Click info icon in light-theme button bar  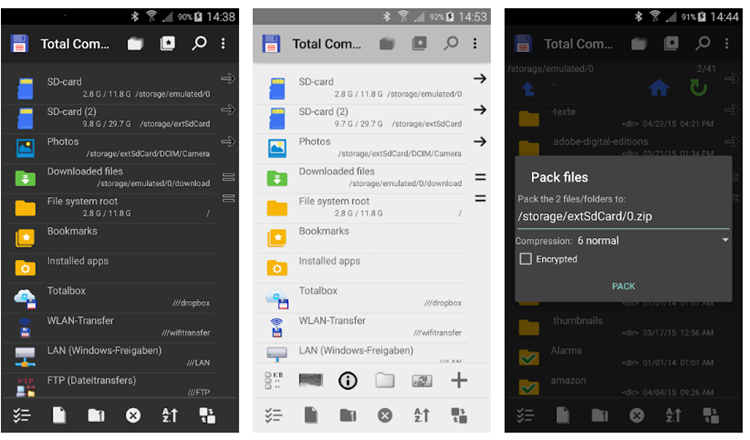(348, 380)
